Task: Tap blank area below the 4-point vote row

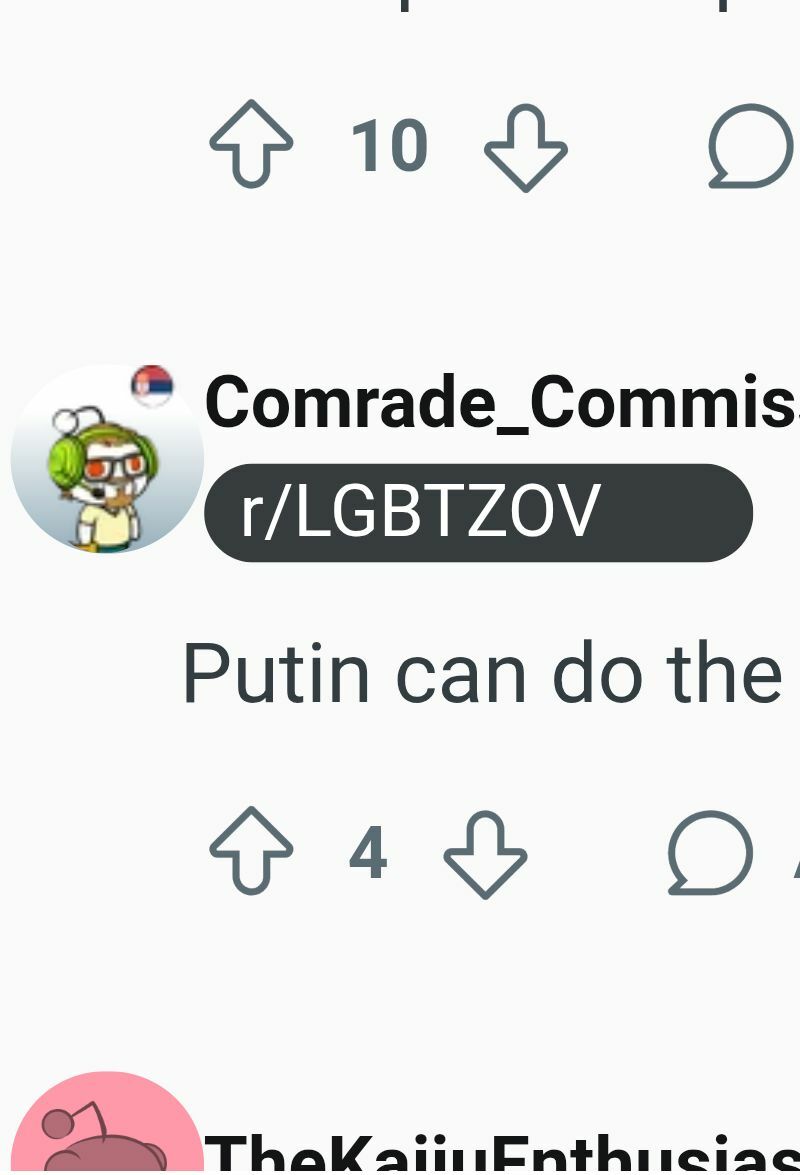Action: [x=400, y=982]
